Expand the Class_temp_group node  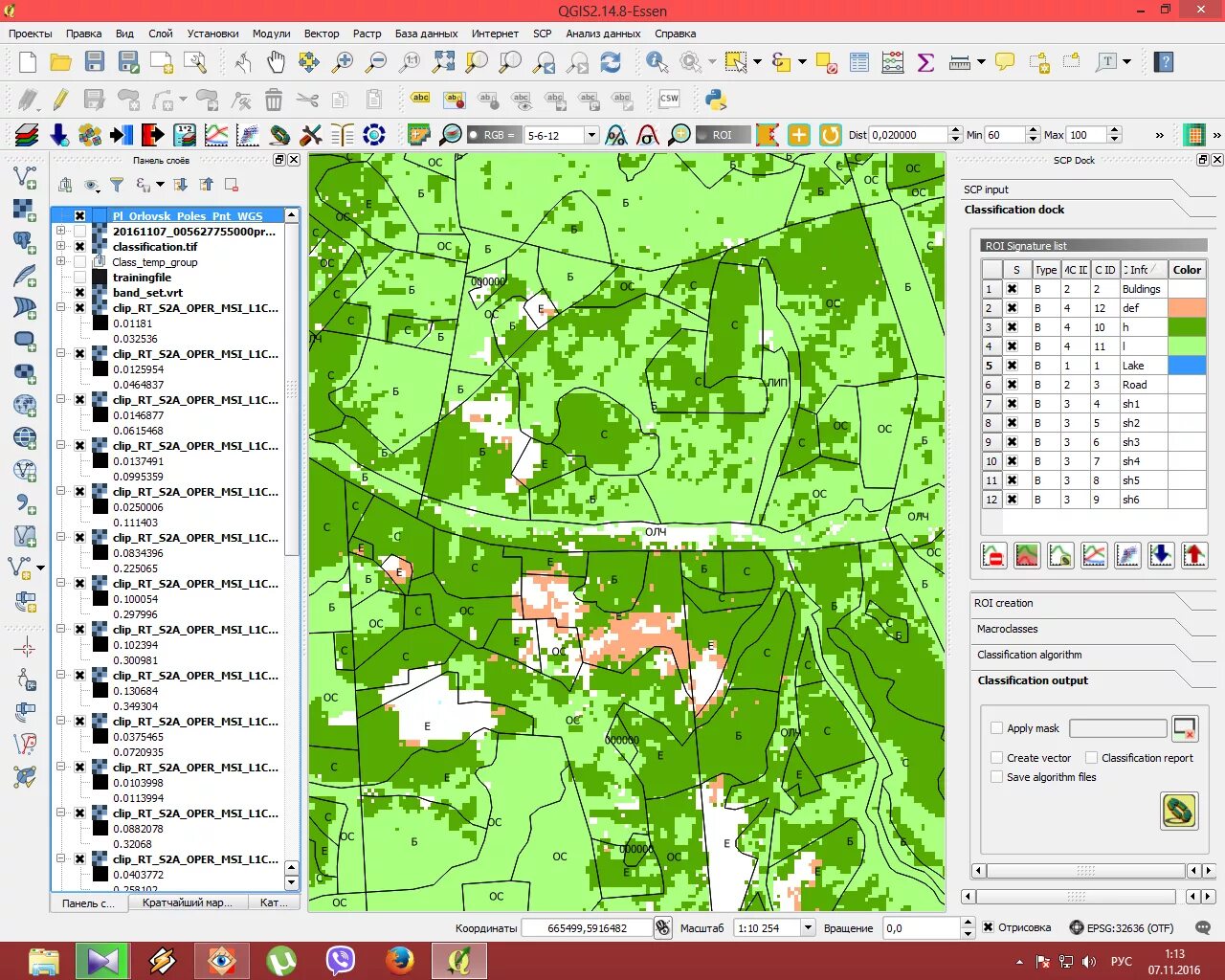[x=61, y=262]
